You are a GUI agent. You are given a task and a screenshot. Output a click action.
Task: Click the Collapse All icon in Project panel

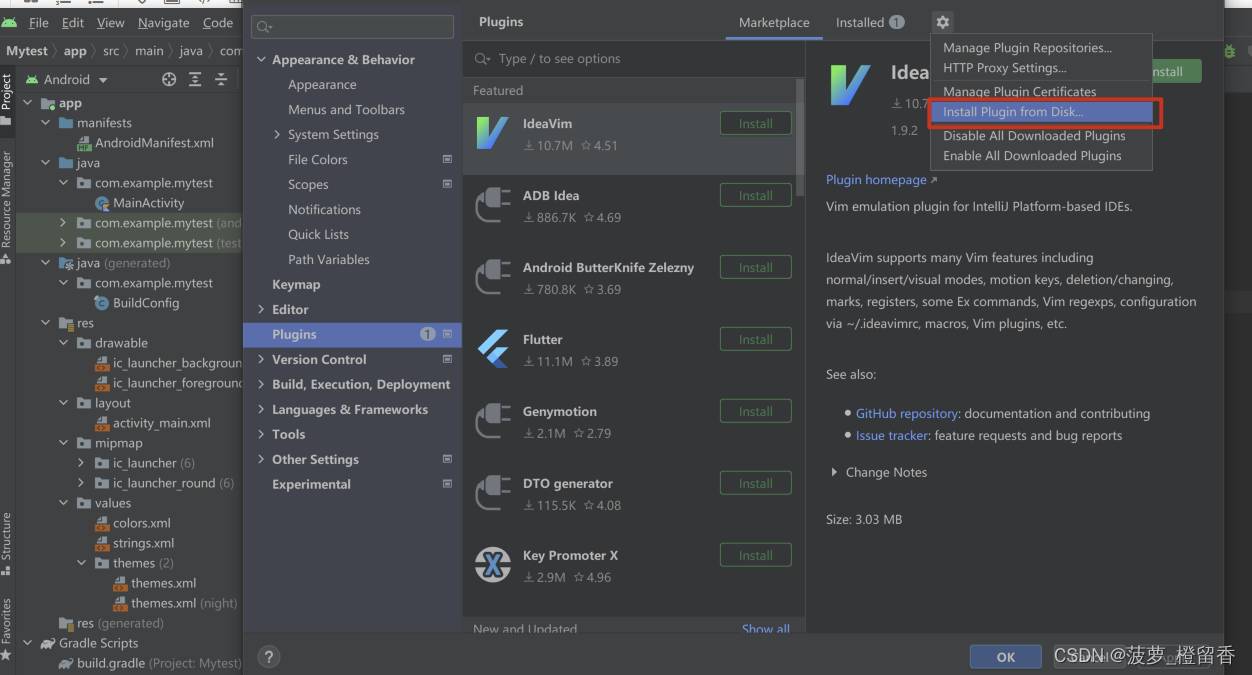221,79
